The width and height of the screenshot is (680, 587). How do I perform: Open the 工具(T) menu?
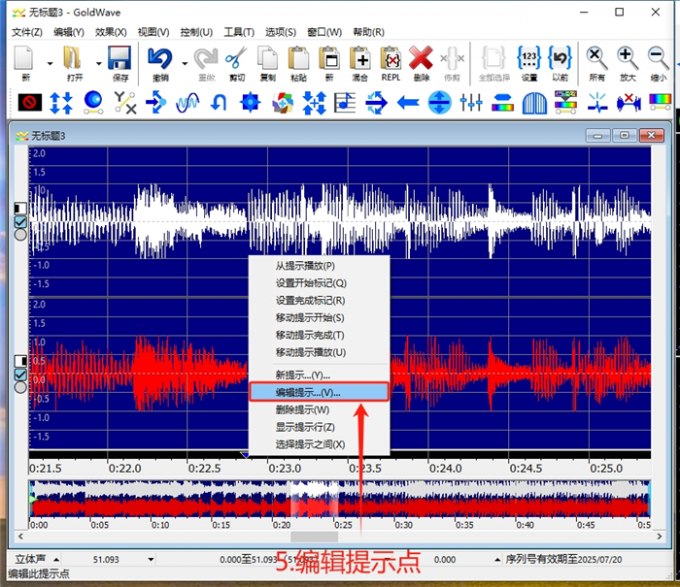[x=239, y=32]
